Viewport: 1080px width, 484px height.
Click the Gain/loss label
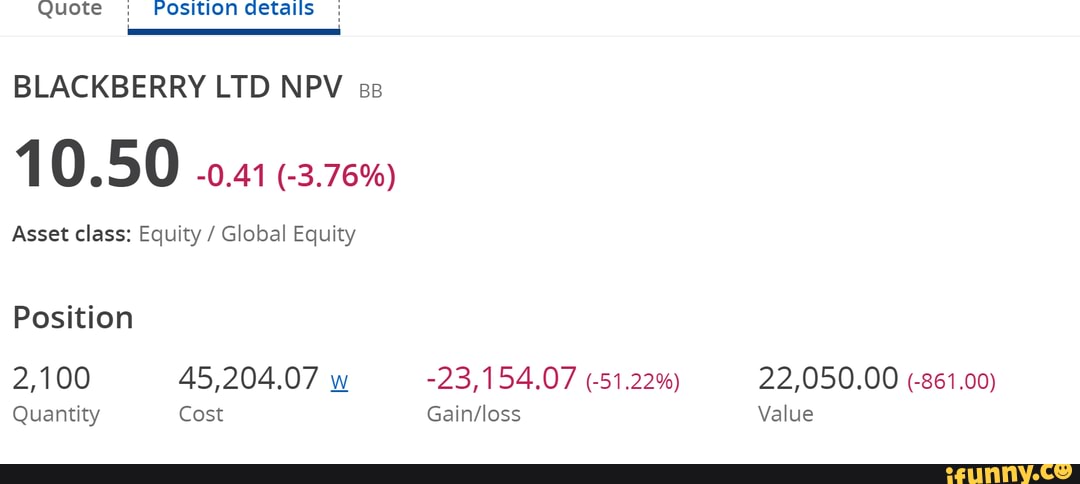[x=473, y=414]
